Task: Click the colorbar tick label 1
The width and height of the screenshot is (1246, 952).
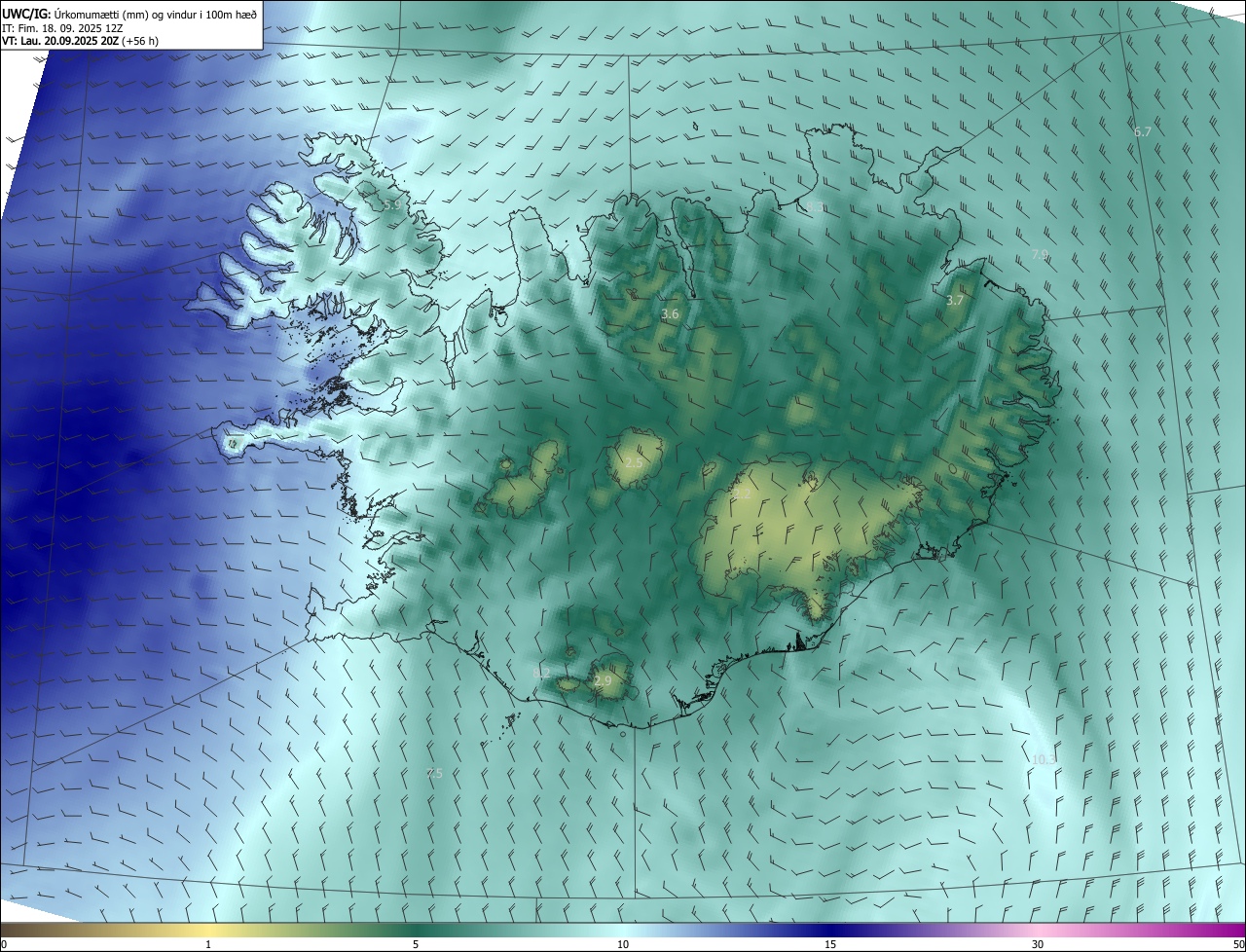Action: (x=208, y=944)
